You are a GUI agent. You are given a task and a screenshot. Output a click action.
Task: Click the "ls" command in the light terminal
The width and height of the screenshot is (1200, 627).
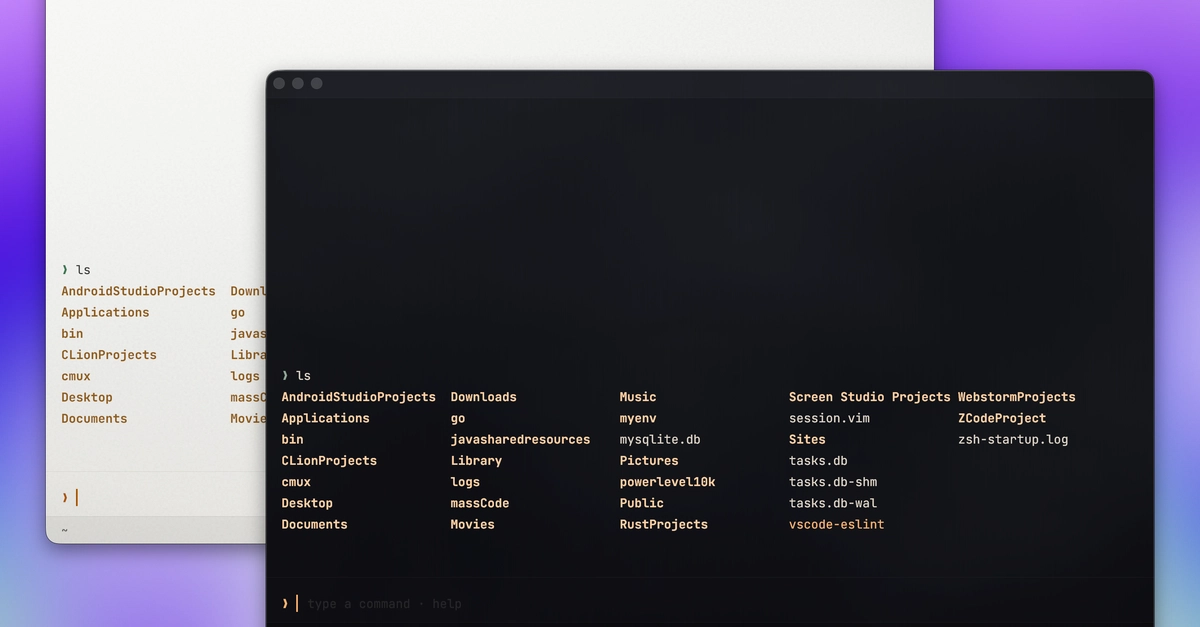pyautogui.click(x=83, y=270)
